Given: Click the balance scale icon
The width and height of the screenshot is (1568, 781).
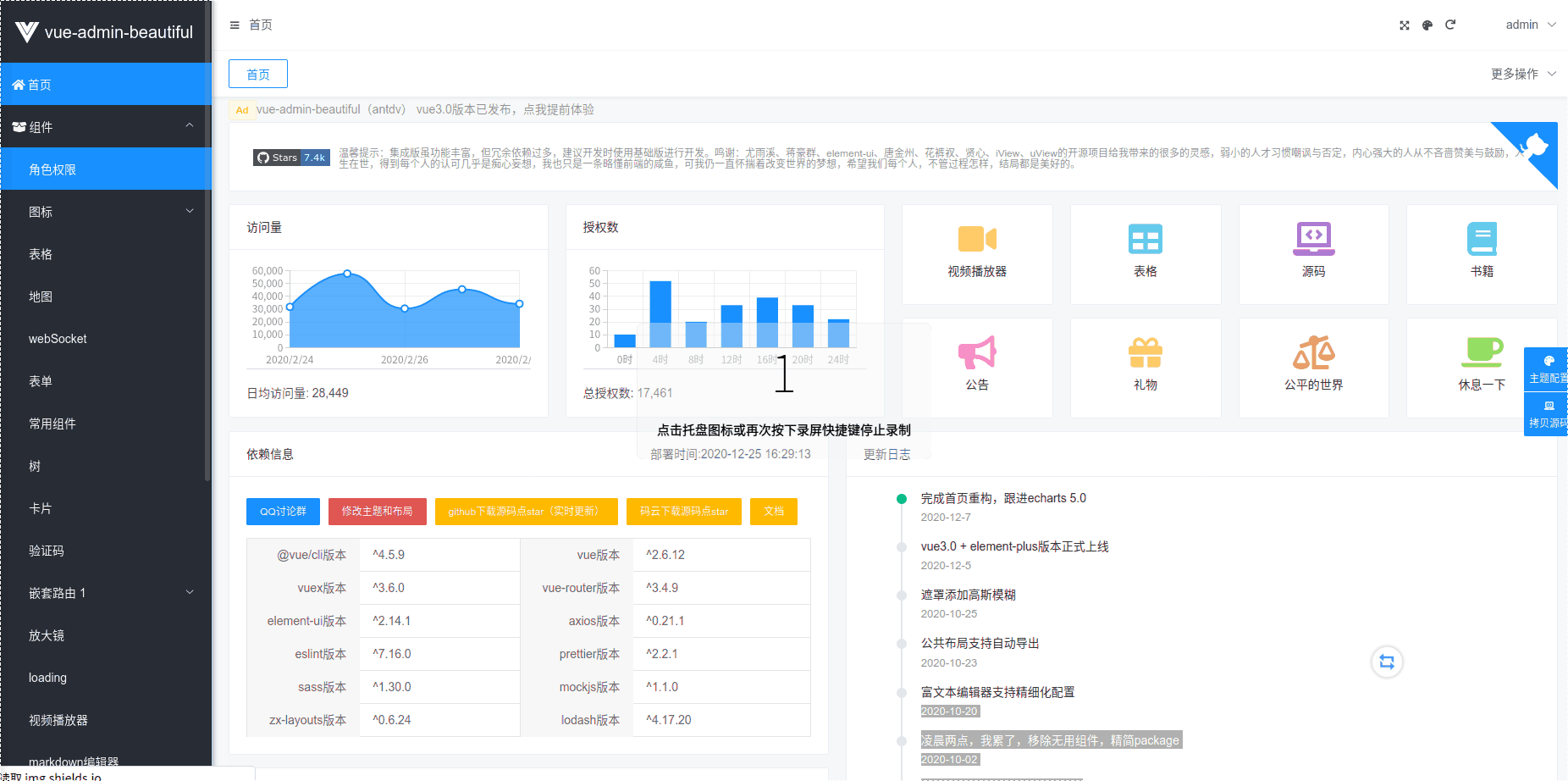Looking at the screenshot, I should point(1313,352).
